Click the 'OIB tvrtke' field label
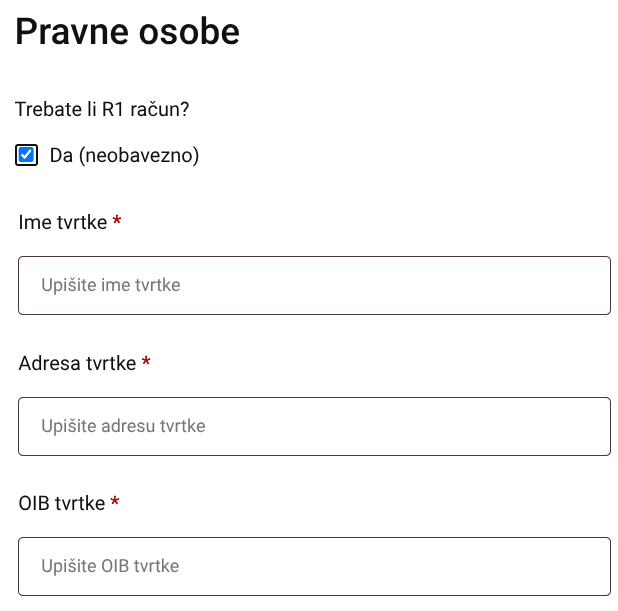Screen dimensions: 618x611 pos(62,503)
